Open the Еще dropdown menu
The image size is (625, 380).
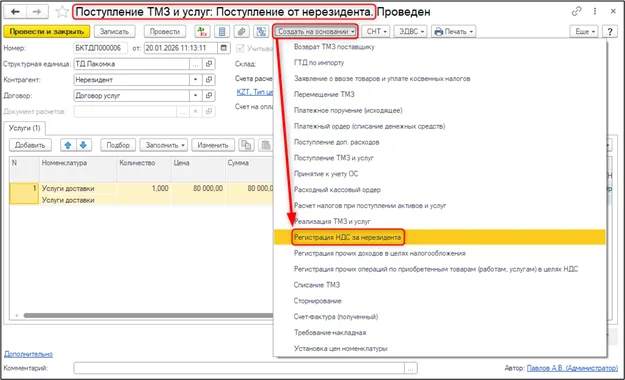pyautogui.click(x=584, y=32)
